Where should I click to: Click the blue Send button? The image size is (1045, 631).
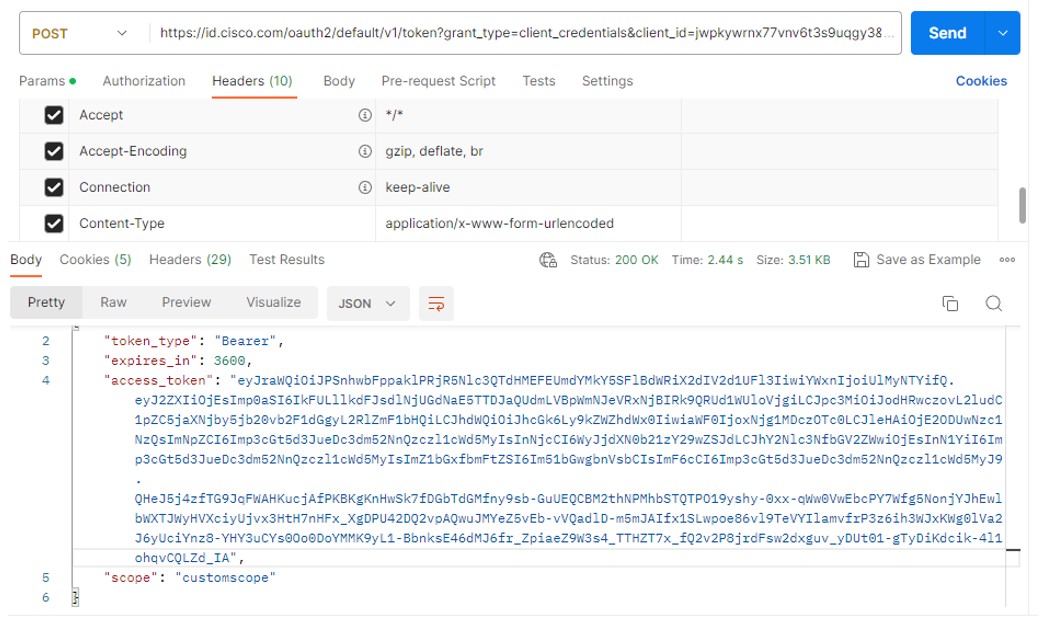click(x=947, y=33)
